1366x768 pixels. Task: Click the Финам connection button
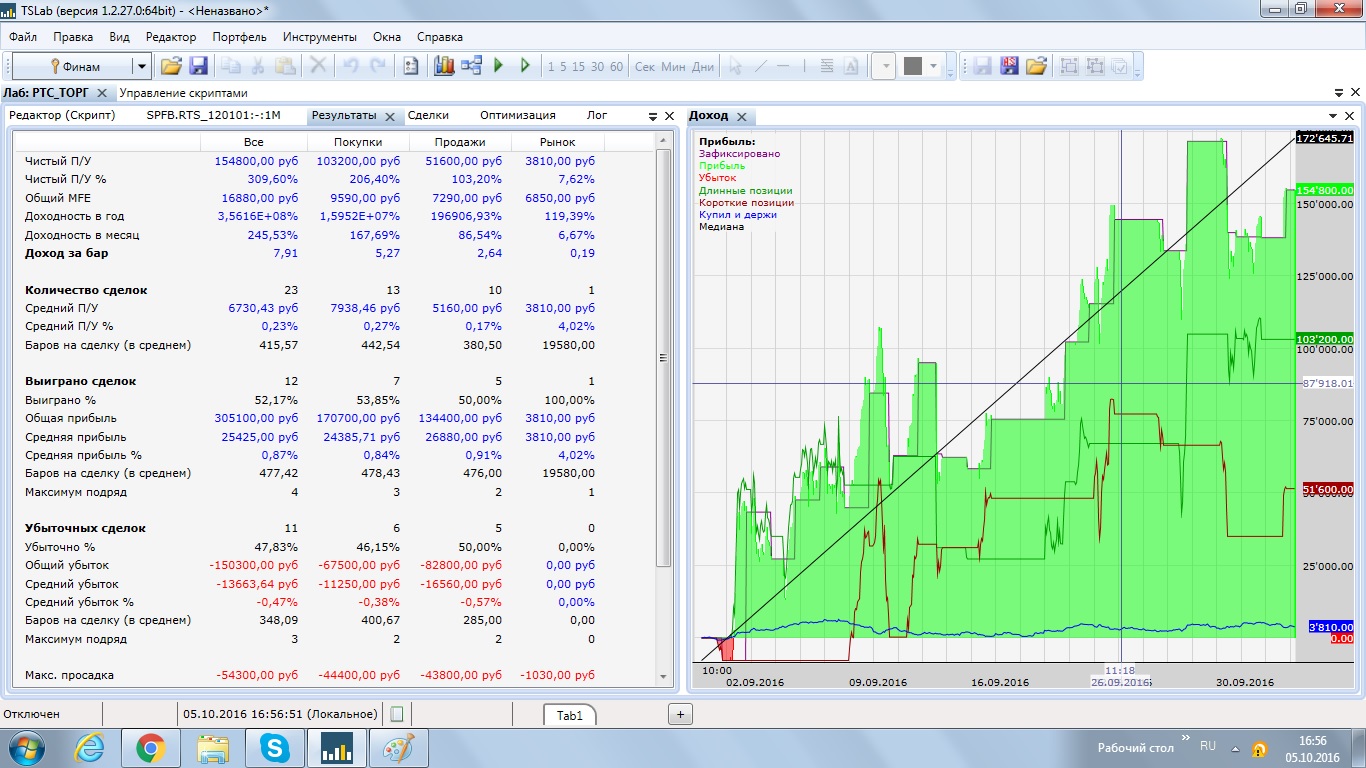point(72,66)
